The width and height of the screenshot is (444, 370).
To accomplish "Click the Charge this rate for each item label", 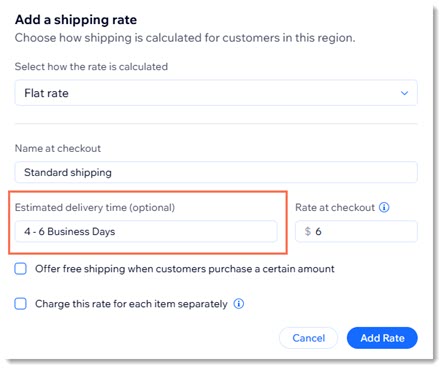I will point(131,304).
